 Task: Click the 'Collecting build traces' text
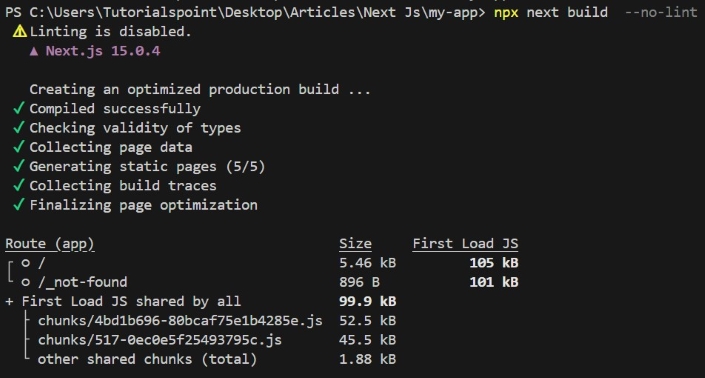(123, 186)
